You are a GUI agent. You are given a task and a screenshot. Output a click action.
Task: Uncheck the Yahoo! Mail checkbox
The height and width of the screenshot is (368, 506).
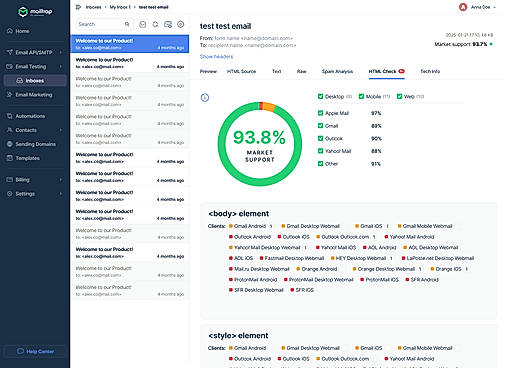click(320, 151)
